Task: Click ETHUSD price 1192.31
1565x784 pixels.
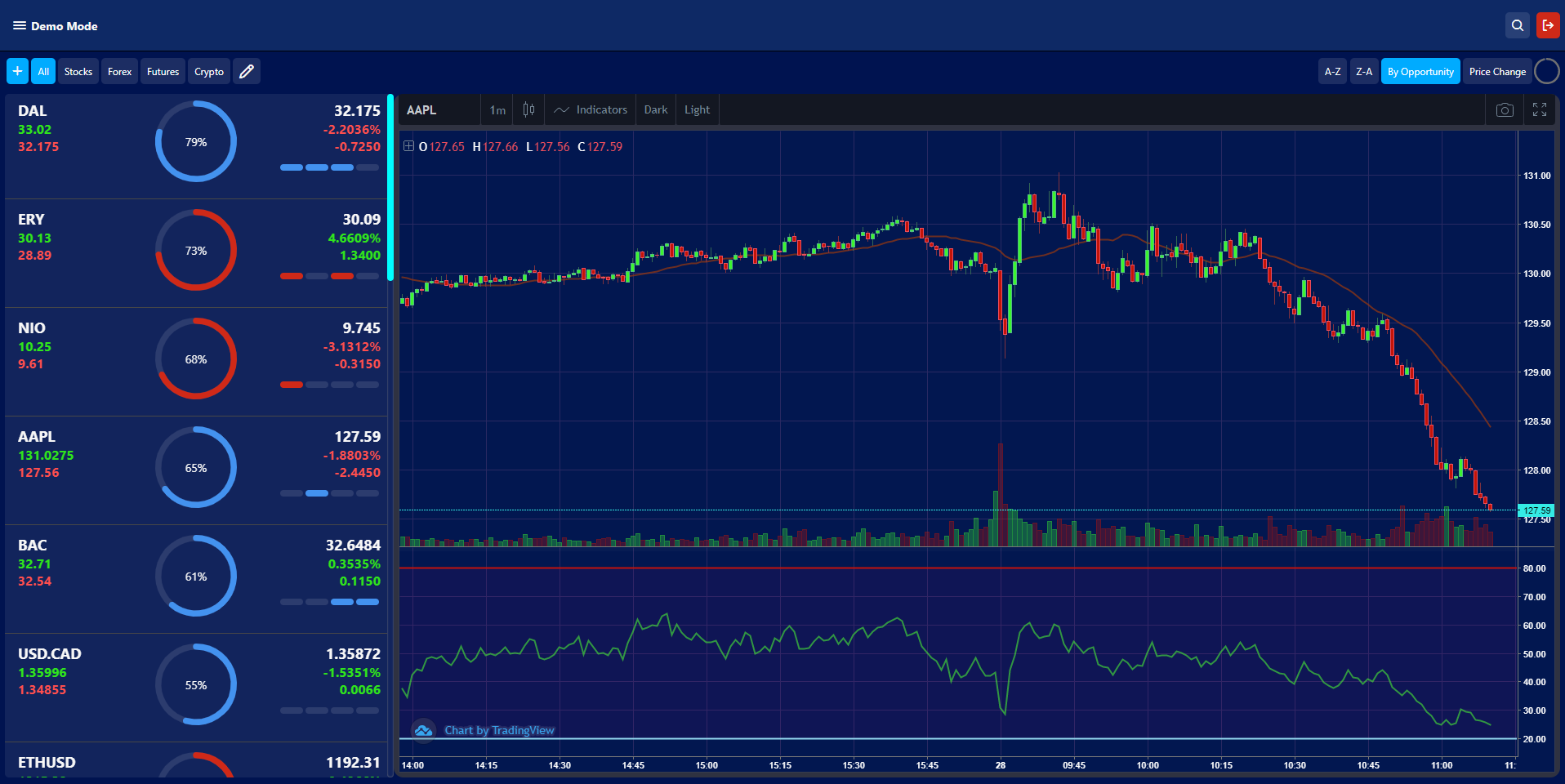Action: coord(353,763)
